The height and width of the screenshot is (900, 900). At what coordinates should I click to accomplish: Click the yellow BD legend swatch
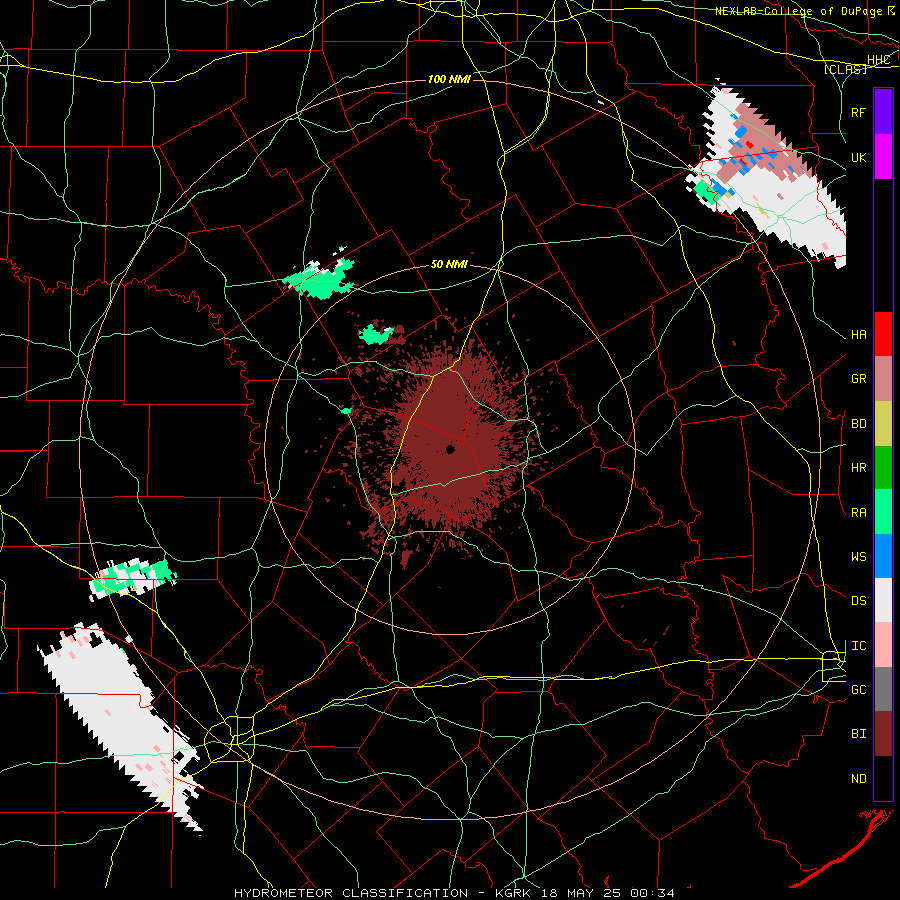(x=883, y=424)
